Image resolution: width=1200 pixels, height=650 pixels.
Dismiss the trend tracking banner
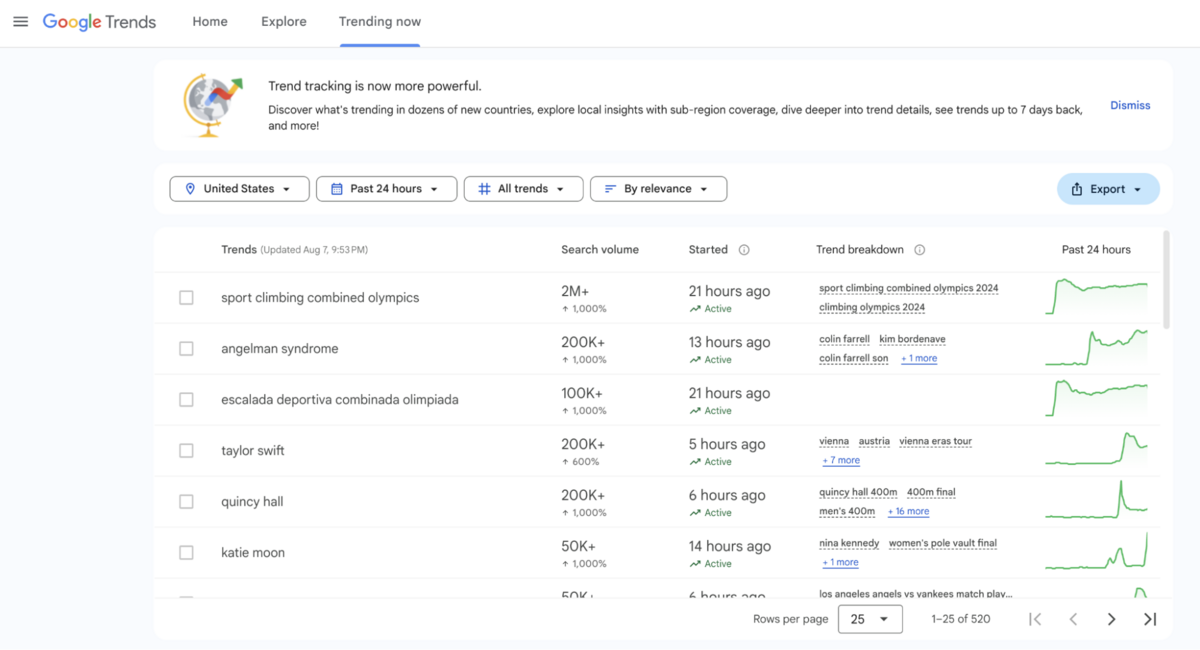[1130, 105]
